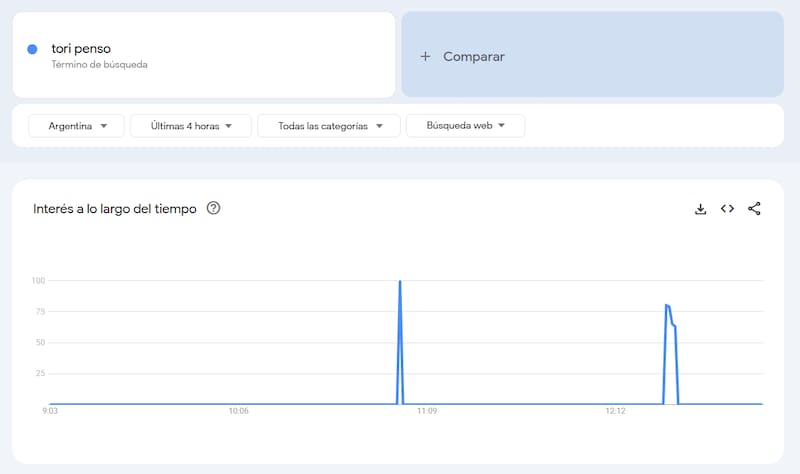800x474 pixels.
Task: Click the chart peak at value 100
Action: click(x=400, y=282)
